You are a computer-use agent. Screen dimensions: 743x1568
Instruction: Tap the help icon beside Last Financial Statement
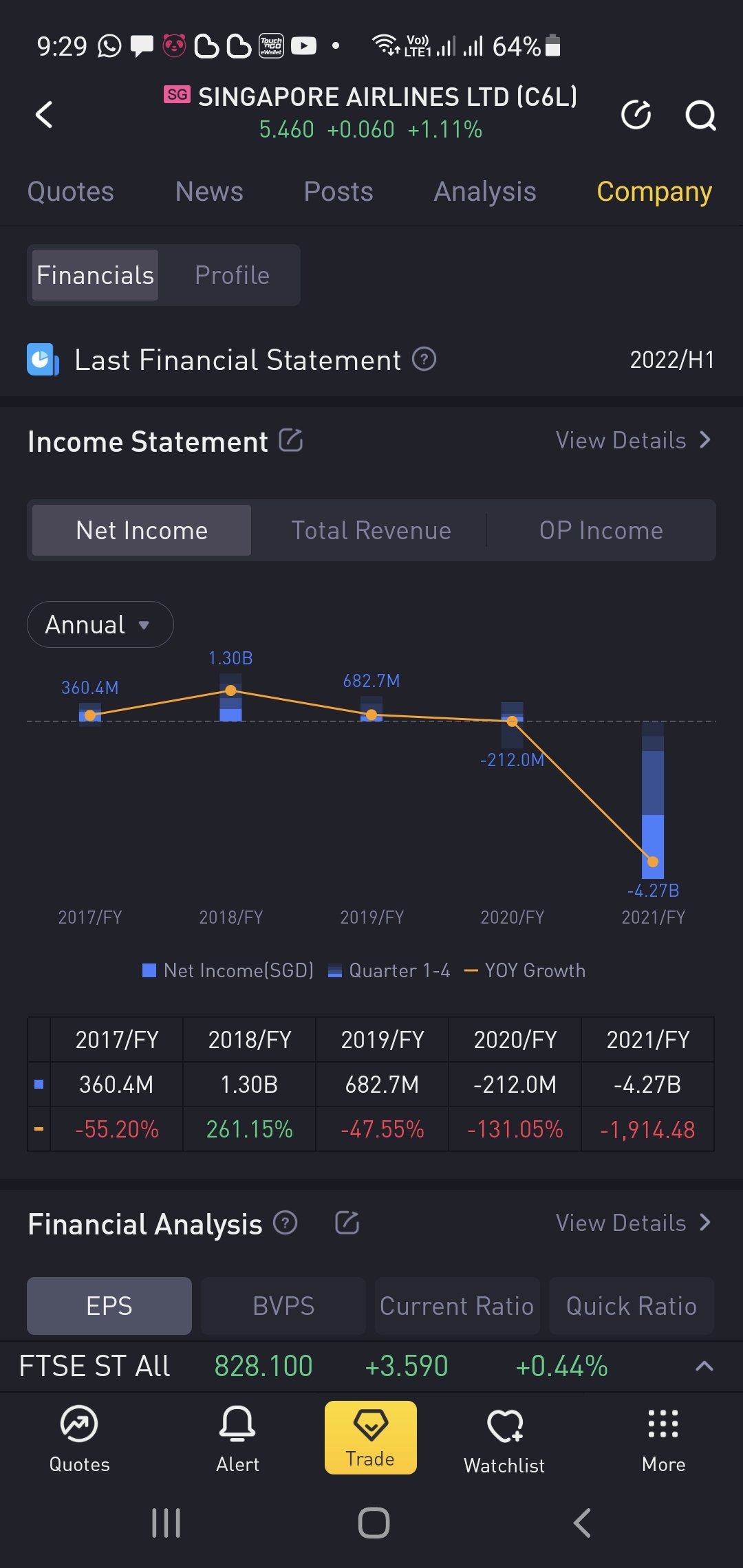coord(424,359)
